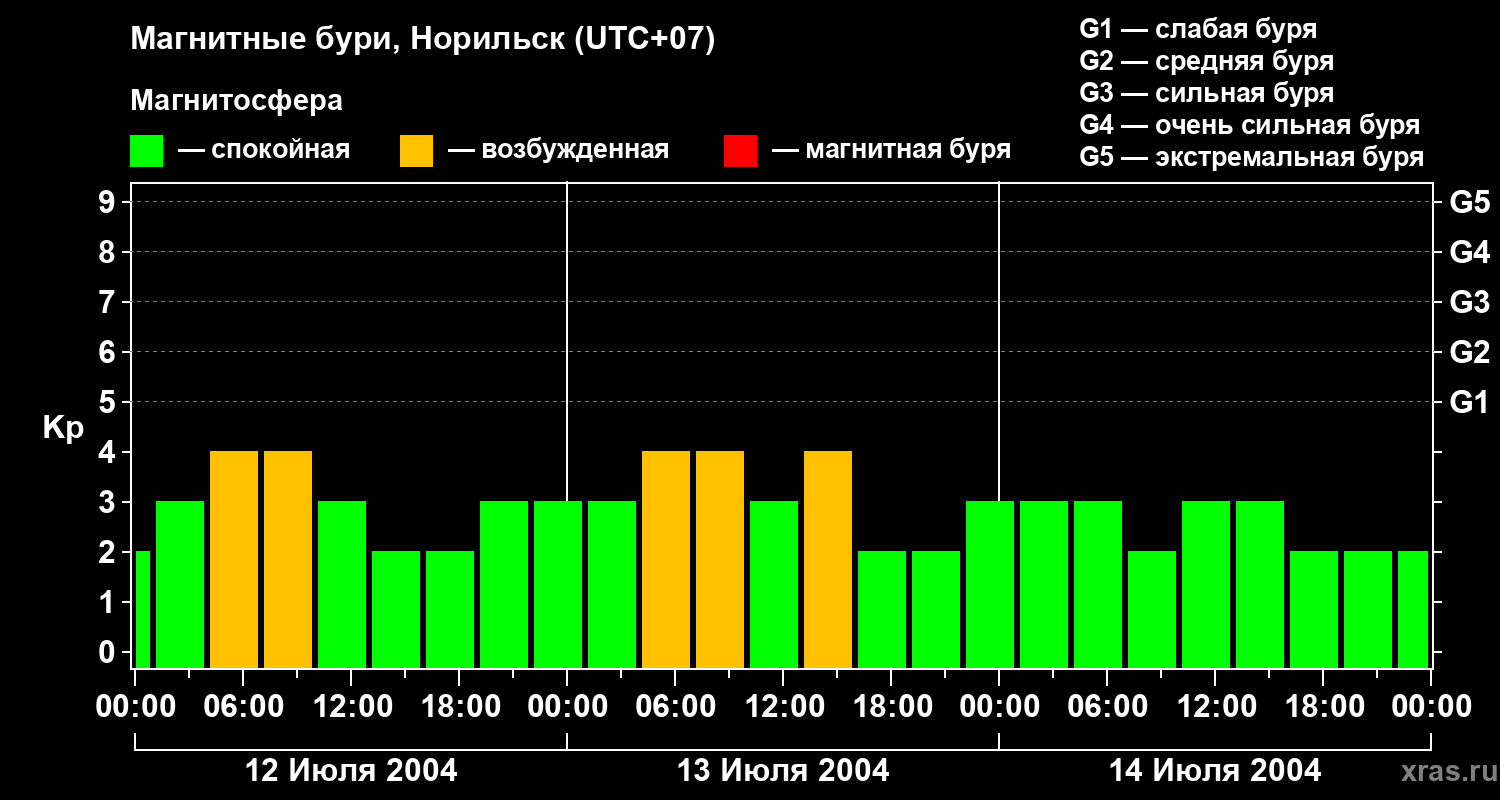Click the red 'магнитная буря' legend swatch
Viewport: 1500px width, 800px height.
click(740, 151)
